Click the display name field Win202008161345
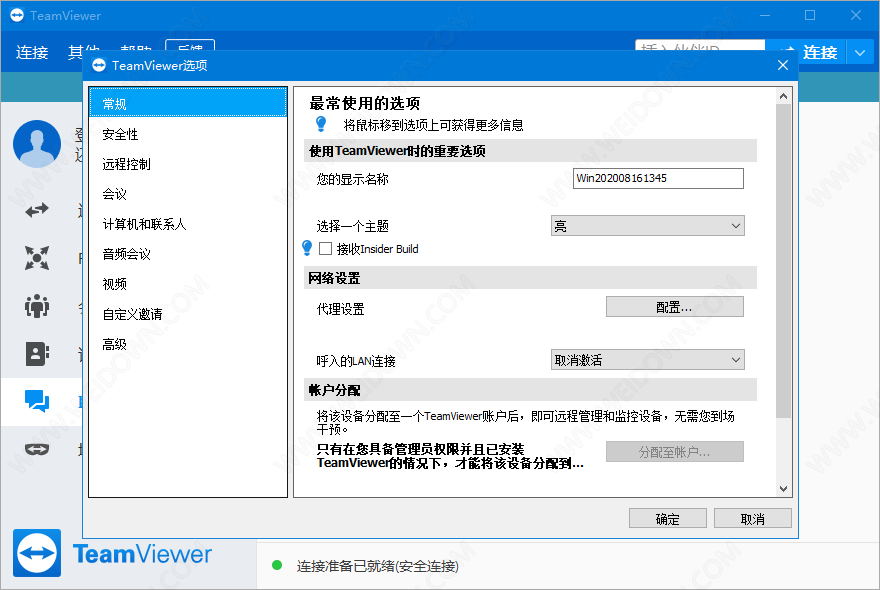 tap(658, 179)
